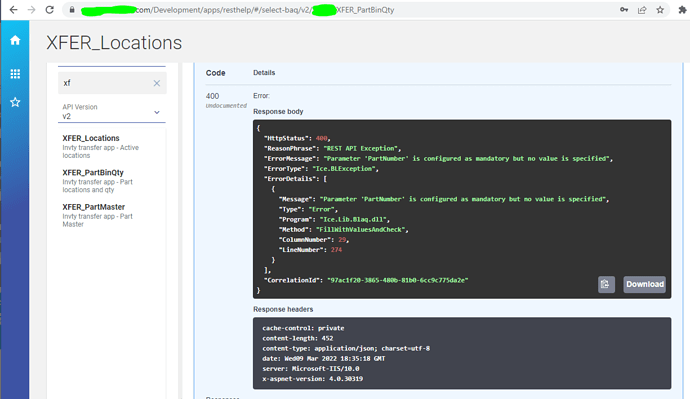Open the apps grid icon

pyautogui.click(x=15, y=74)
